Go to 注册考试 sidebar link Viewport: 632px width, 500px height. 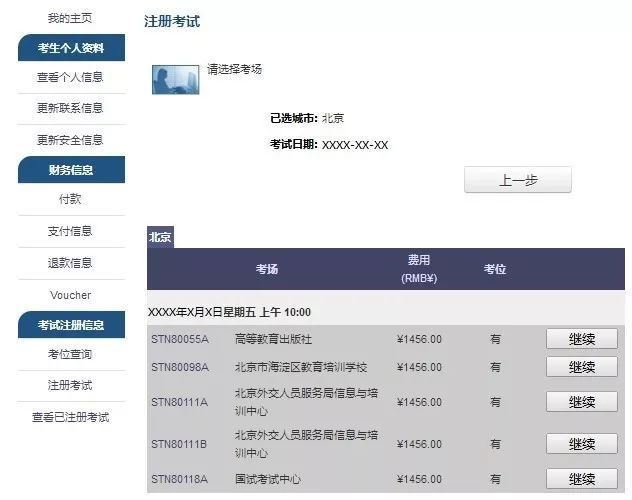click(70, 385)
